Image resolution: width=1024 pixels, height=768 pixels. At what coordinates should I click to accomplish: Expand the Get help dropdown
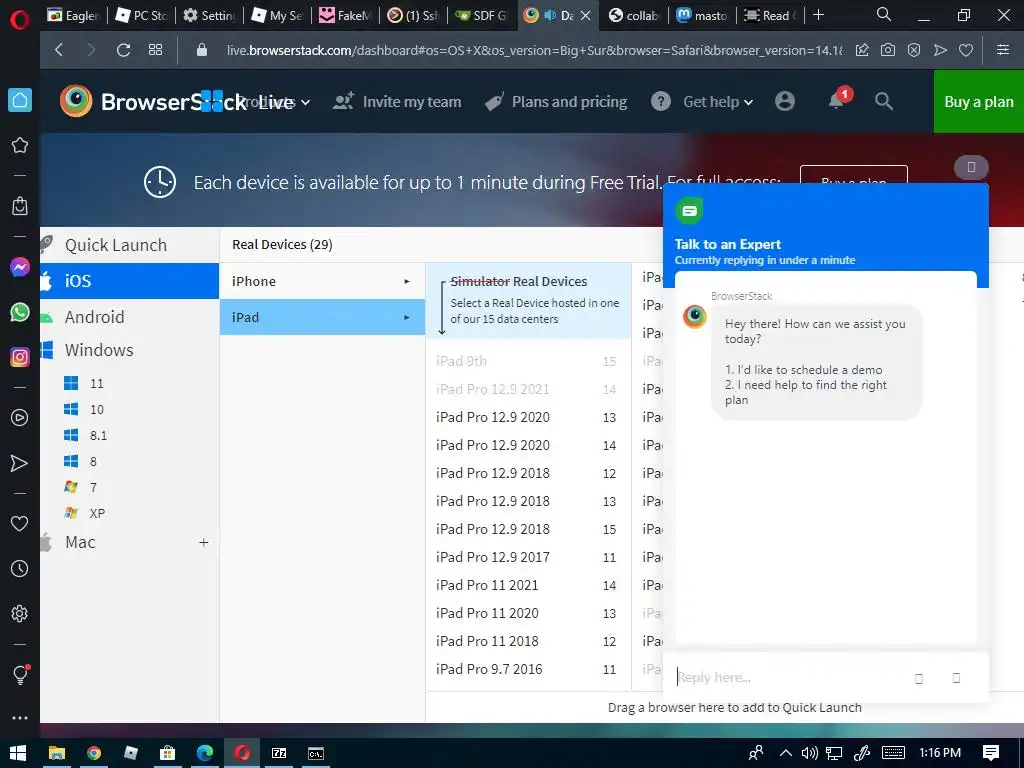tap(718, 102)
